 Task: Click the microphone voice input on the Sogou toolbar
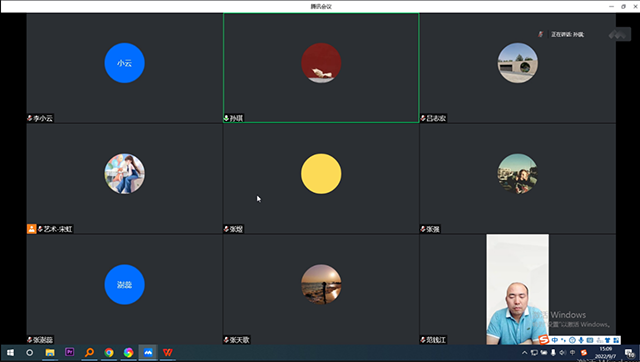(x=581, y=340)
